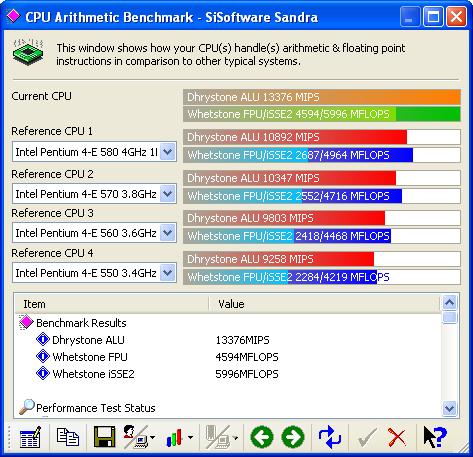473x457 pixels.
Task: Click the Current CPU Dhrystone ALU bar
Action: (x=322, y=97)
